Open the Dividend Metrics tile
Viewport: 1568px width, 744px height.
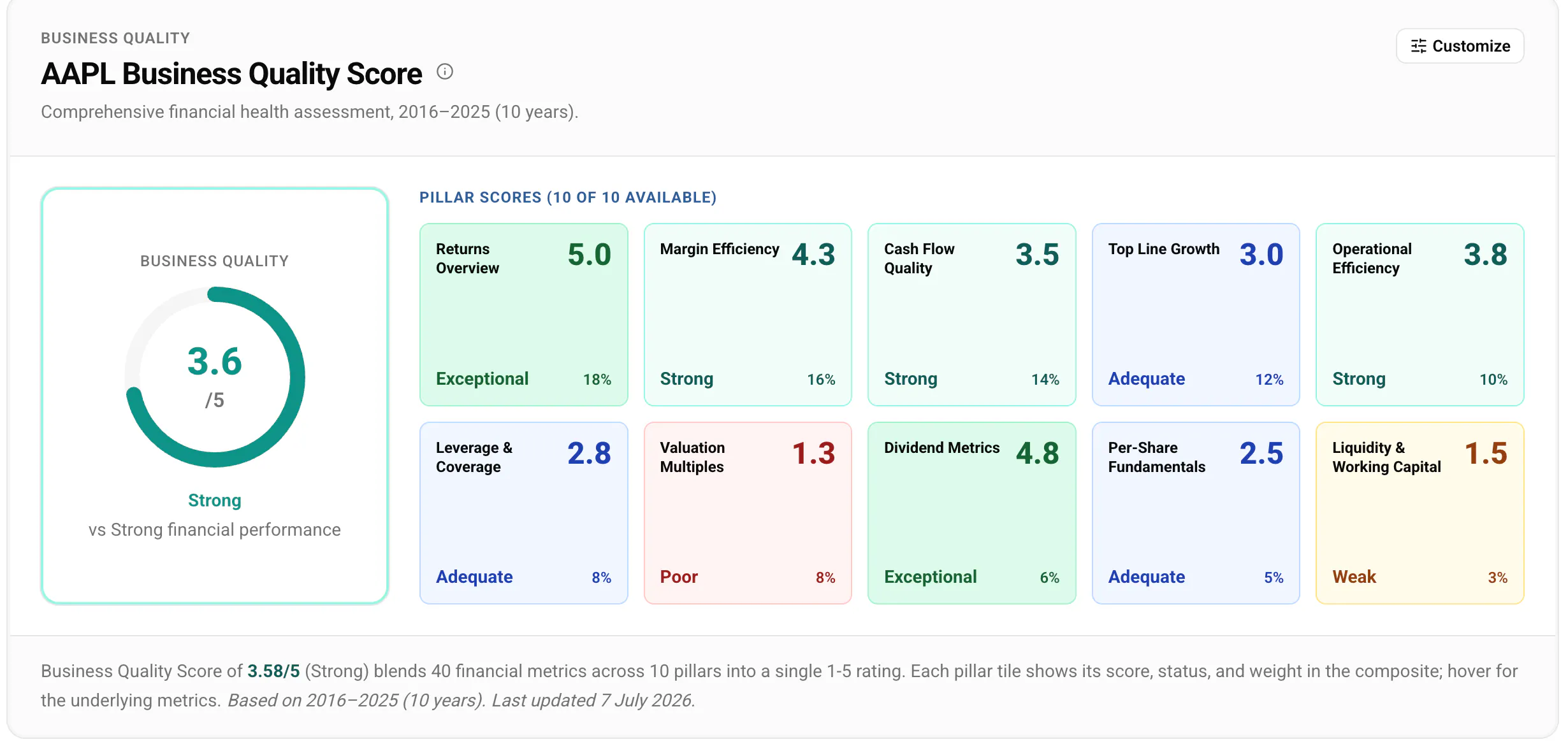pyautogui.click(x=972, y=513)
